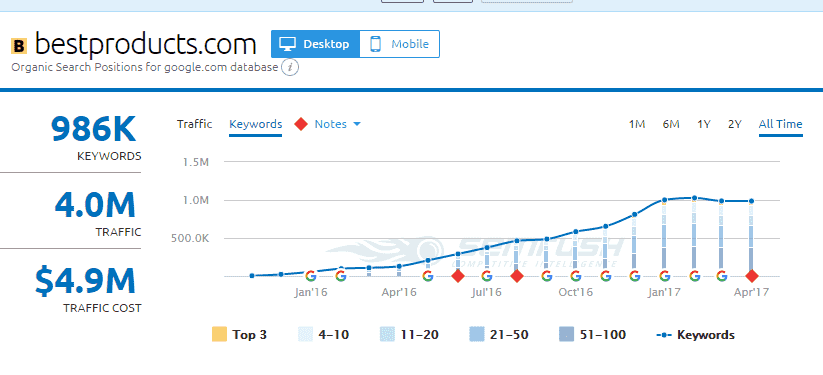Switch to Mobile view

[400, 44]
